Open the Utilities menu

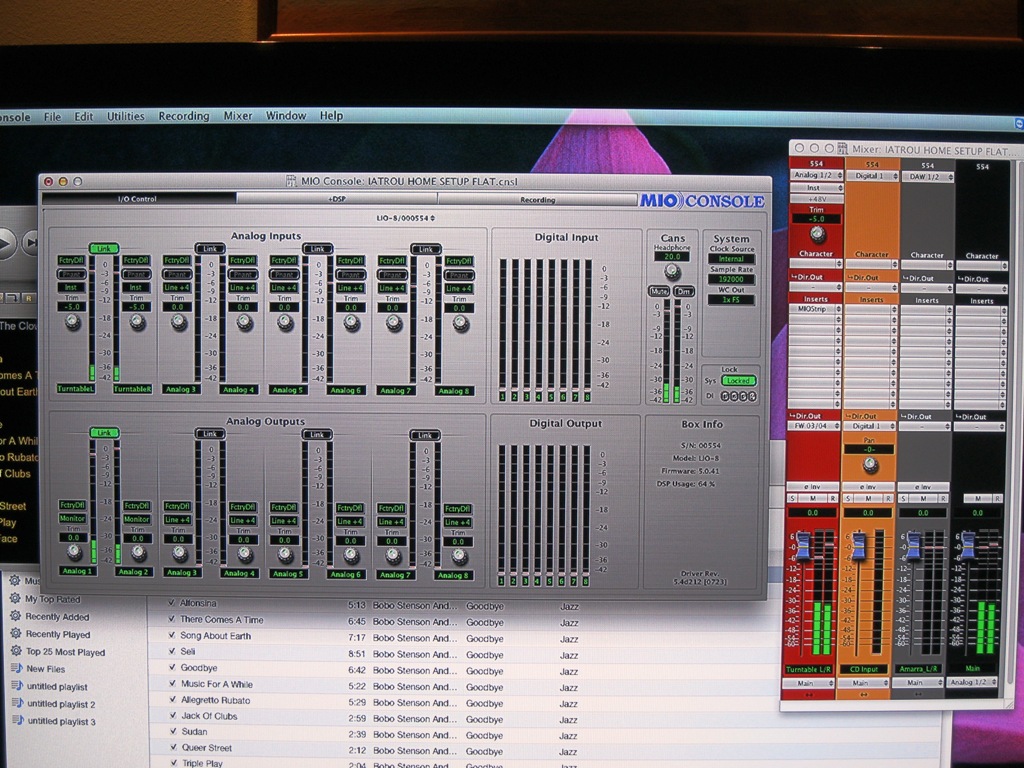pos(125,116)
